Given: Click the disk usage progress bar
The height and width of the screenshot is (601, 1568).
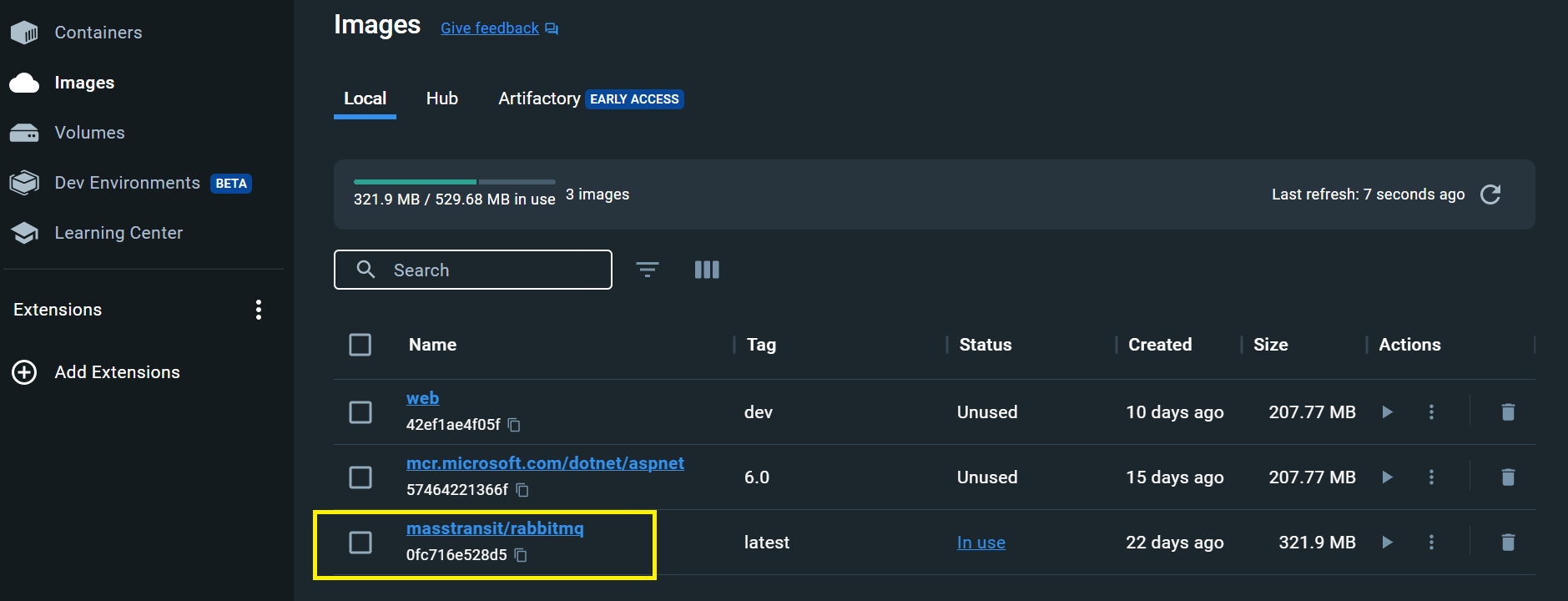Looking at the screenshot, I should coord(454,181).
